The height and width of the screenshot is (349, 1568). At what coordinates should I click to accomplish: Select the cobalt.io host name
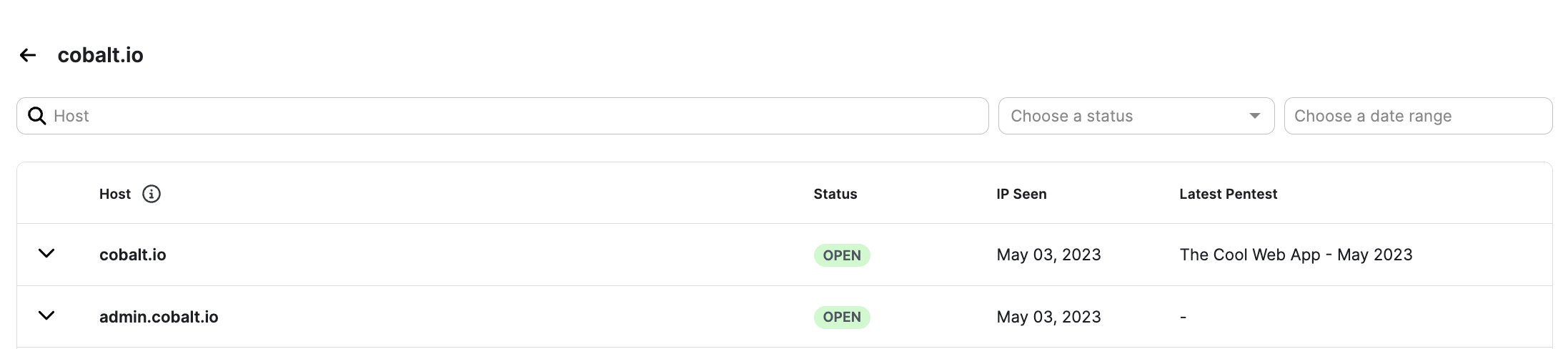(133, 255)
